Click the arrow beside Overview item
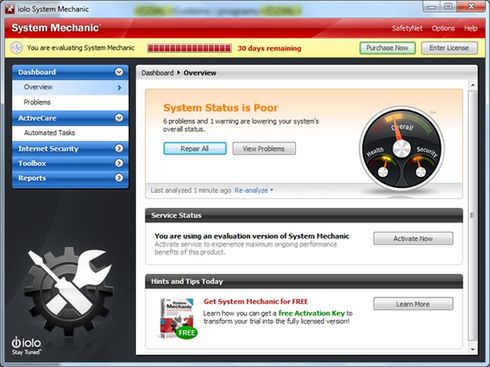 click(120, 88)
